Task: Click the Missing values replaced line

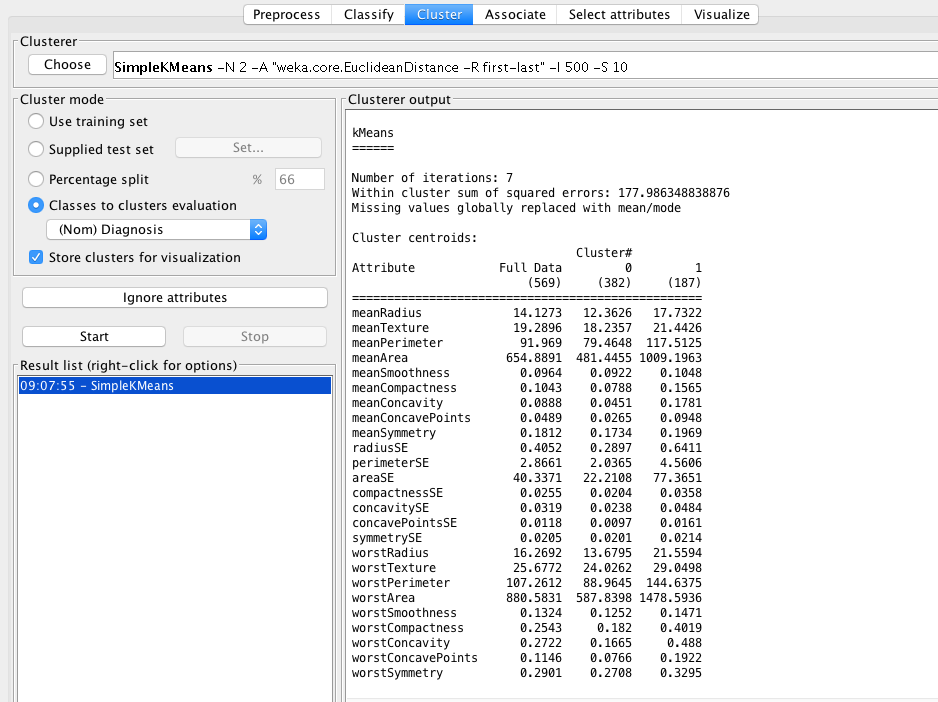Action: 516,208
